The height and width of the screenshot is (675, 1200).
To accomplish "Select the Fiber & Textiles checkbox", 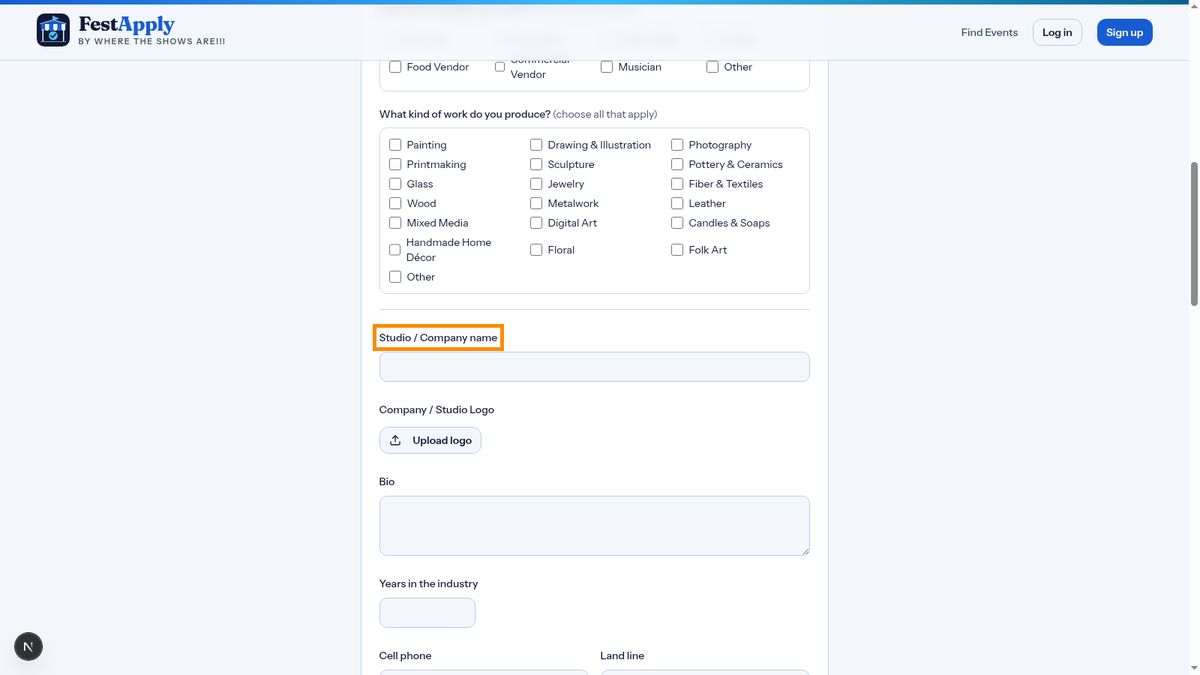I will click(x=677, y=184).
